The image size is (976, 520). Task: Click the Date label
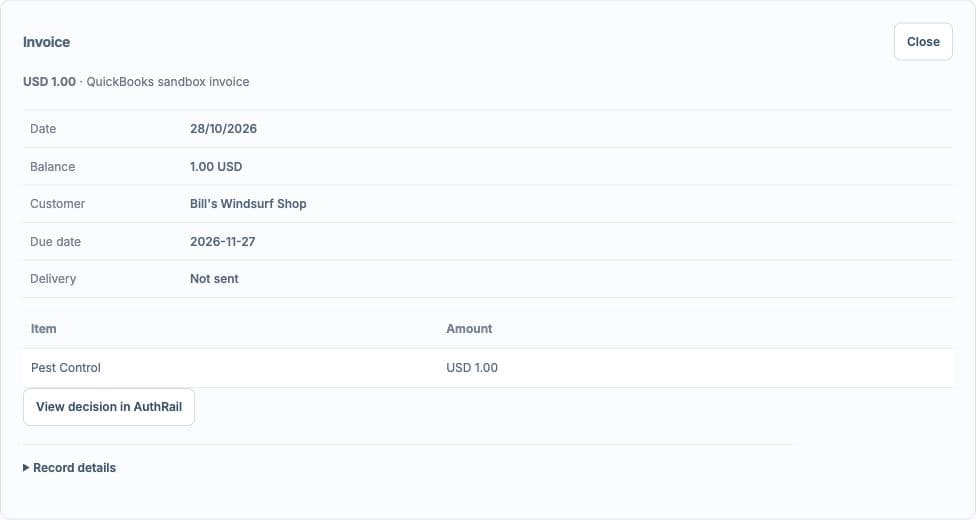pyautogui.click(x=43, y=129)
